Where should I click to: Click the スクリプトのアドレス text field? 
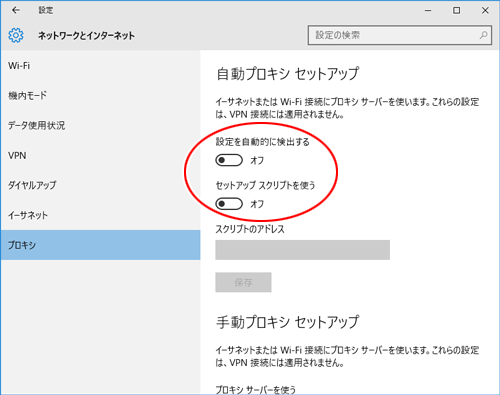coord(302,250)
